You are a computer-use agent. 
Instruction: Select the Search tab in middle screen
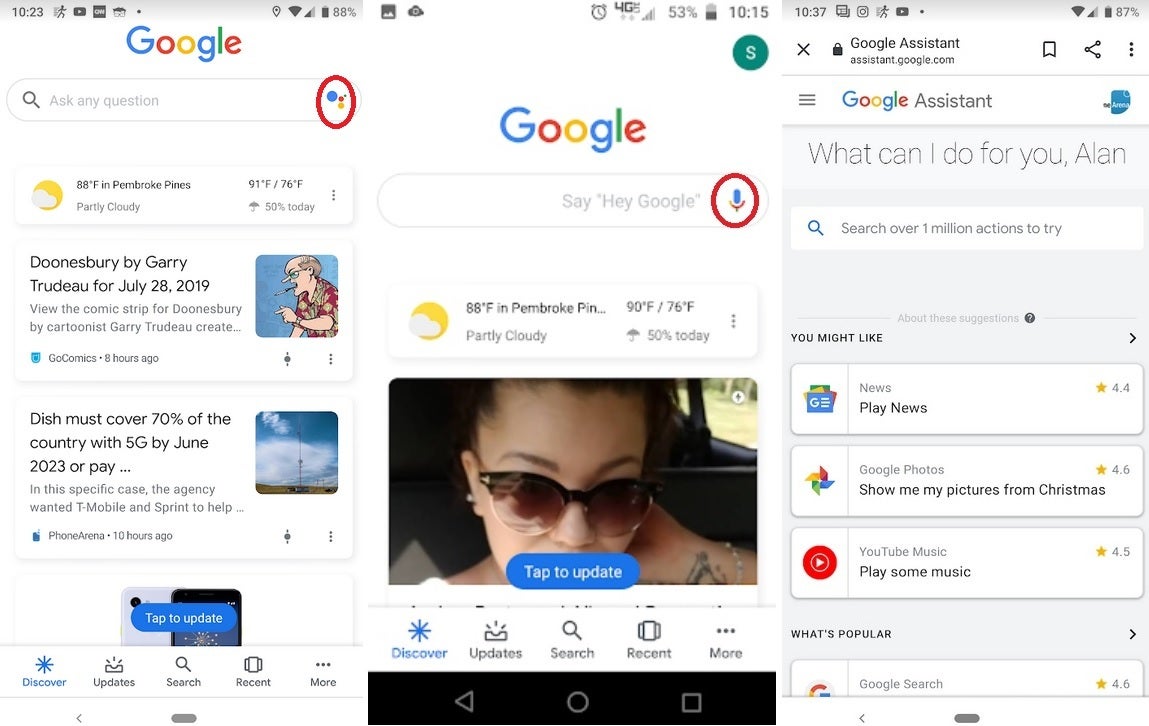(x=572, y=640)
